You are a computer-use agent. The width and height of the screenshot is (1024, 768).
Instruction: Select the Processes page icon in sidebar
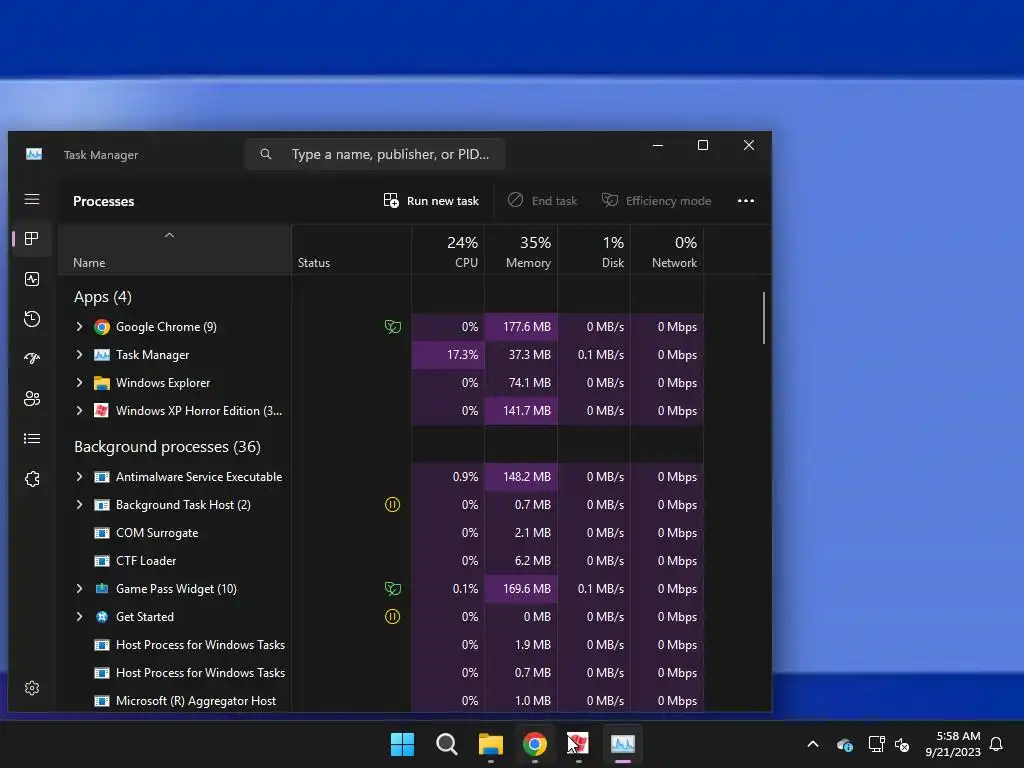[32, 239]
